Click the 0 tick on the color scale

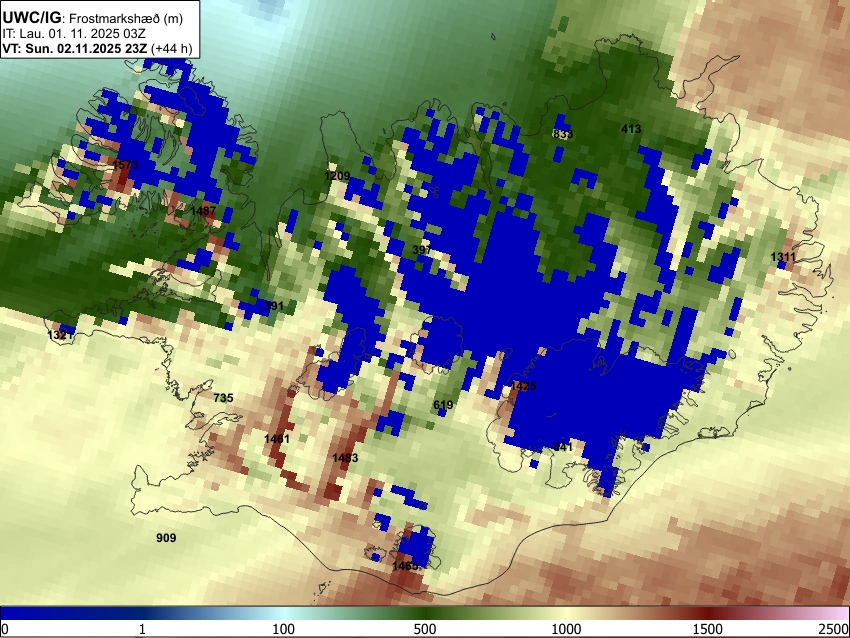tap(5, 629)
